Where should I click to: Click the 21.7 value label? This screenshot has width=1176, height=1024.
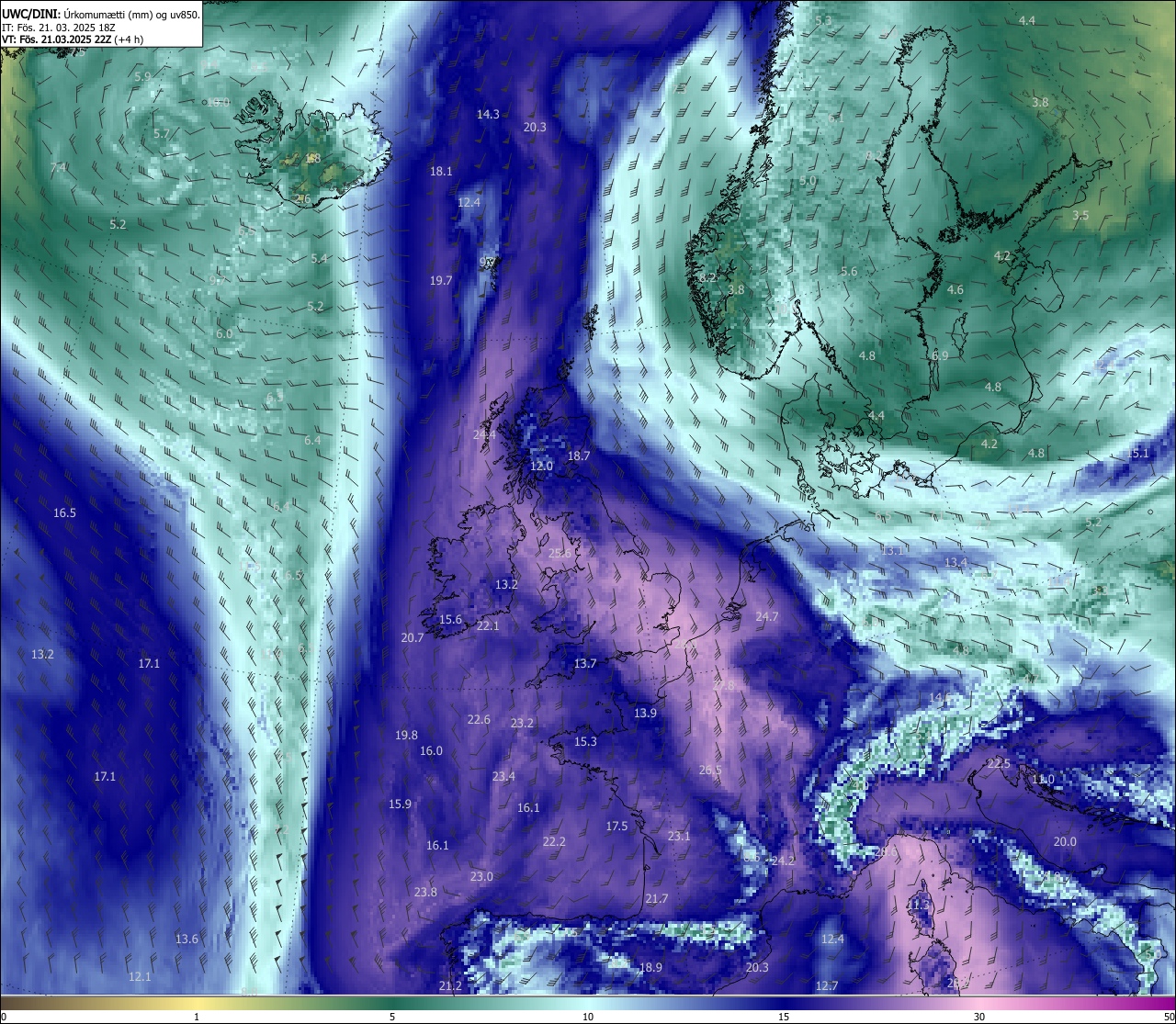pyautogui.click(x=657, y=899)
